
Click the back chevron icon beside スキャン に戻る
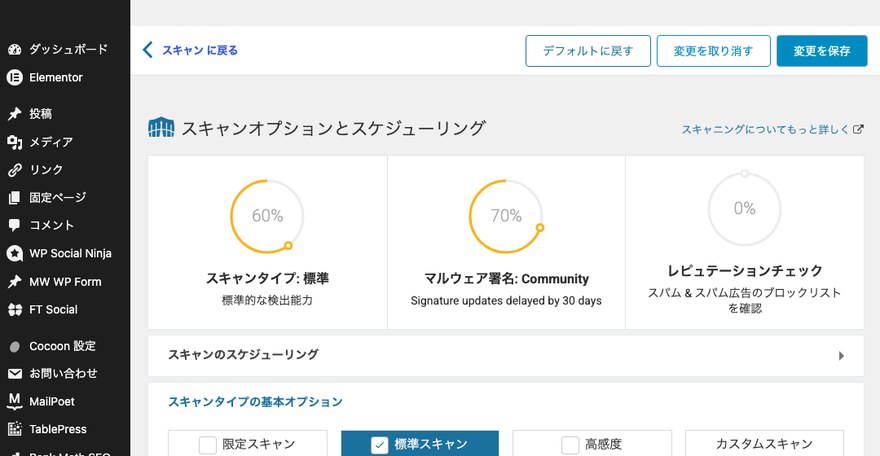point(148,50)
